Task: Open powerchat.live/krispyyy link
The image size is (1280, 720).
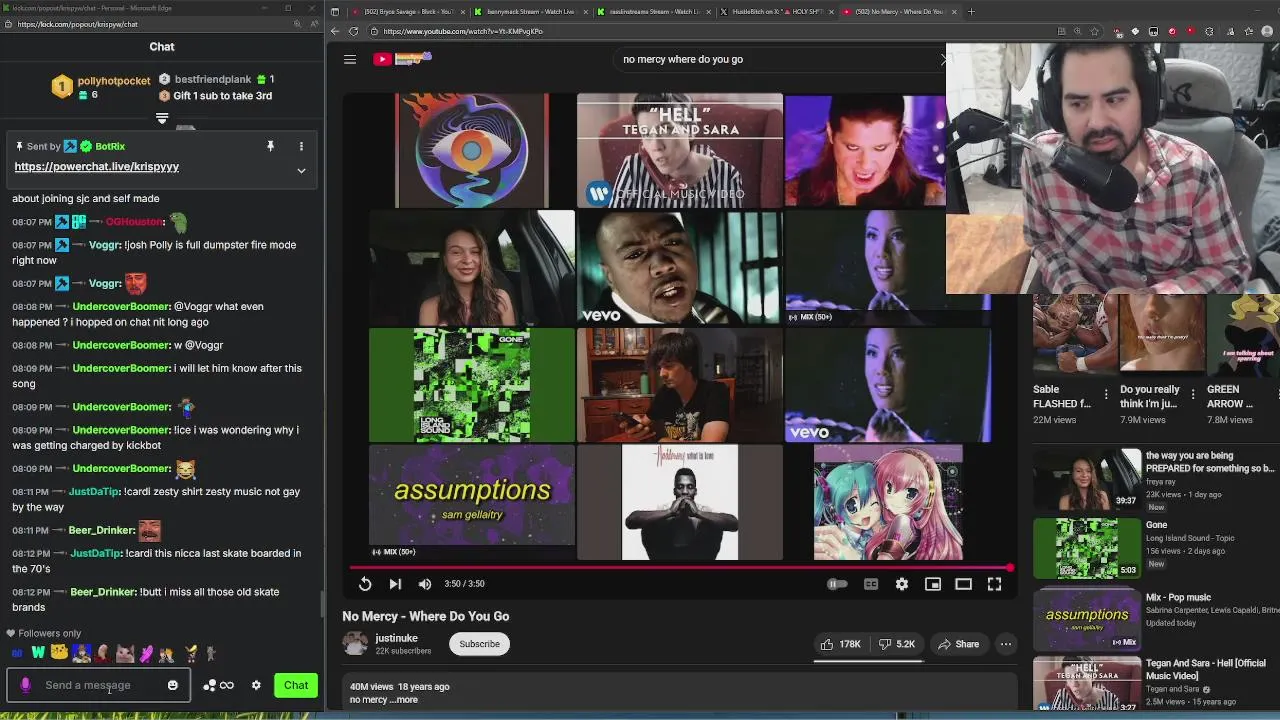Action: click(96, 167)
